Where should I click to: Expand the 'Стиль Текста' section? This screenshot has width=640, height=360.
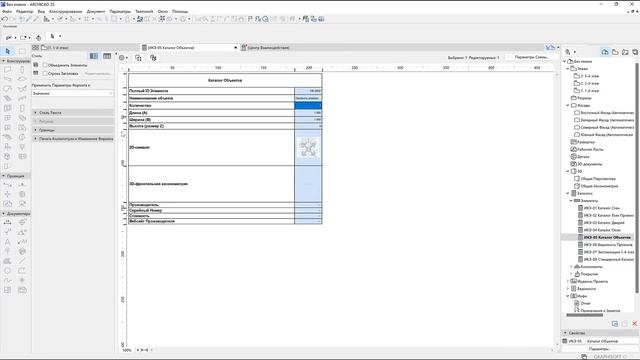click(73, 113)
